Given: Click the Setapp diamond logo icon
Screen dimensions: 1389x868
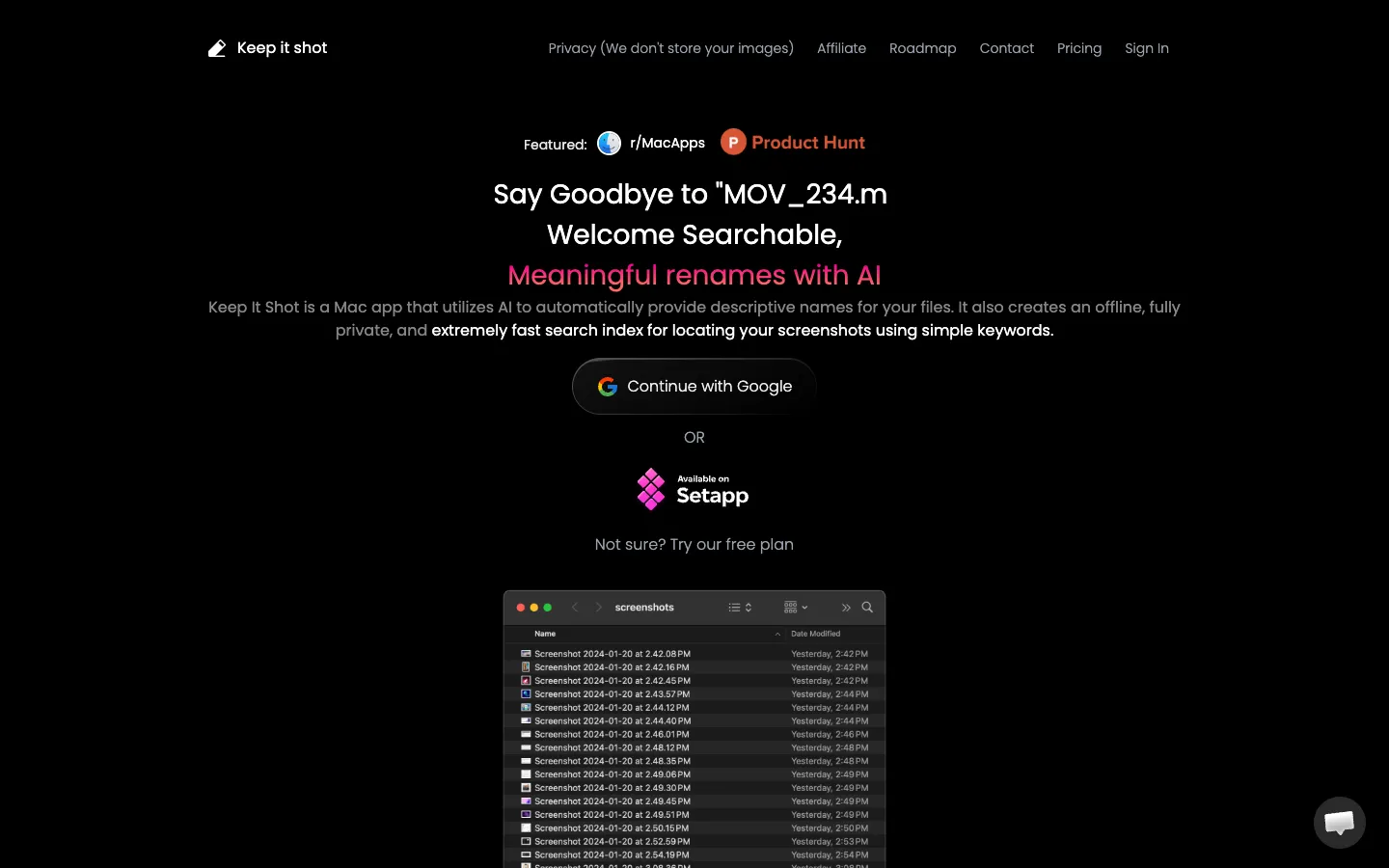Looking at the screenshot, I should click(x=651, y=489).
